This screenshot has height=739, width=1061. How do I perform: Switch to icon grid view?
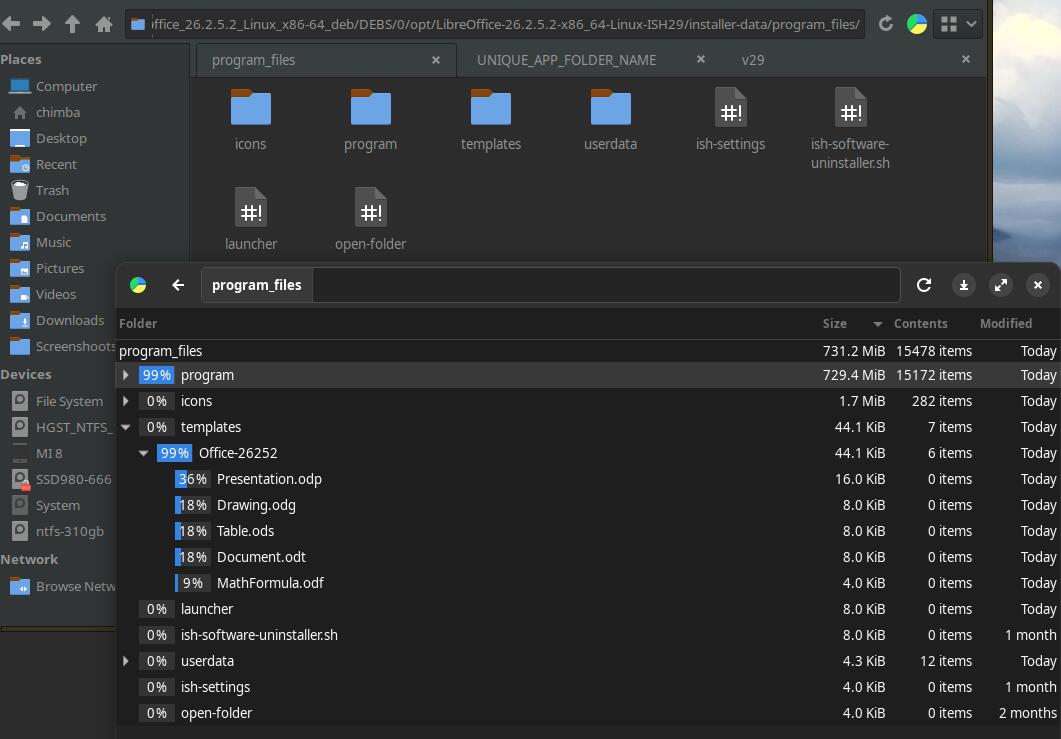[x=949, y=24]
